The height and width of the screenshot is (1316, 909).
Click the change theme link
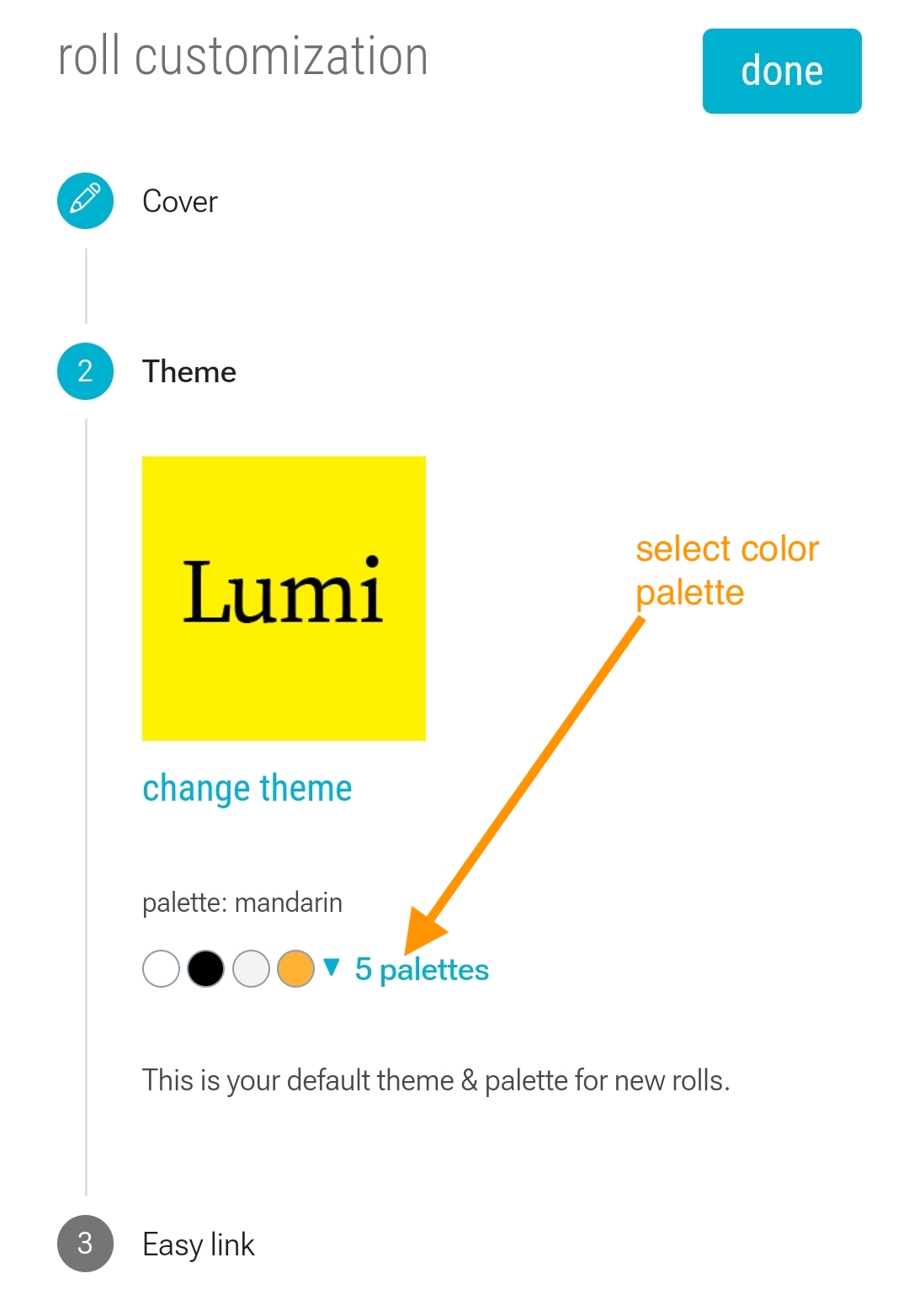[x=247, y=789]
